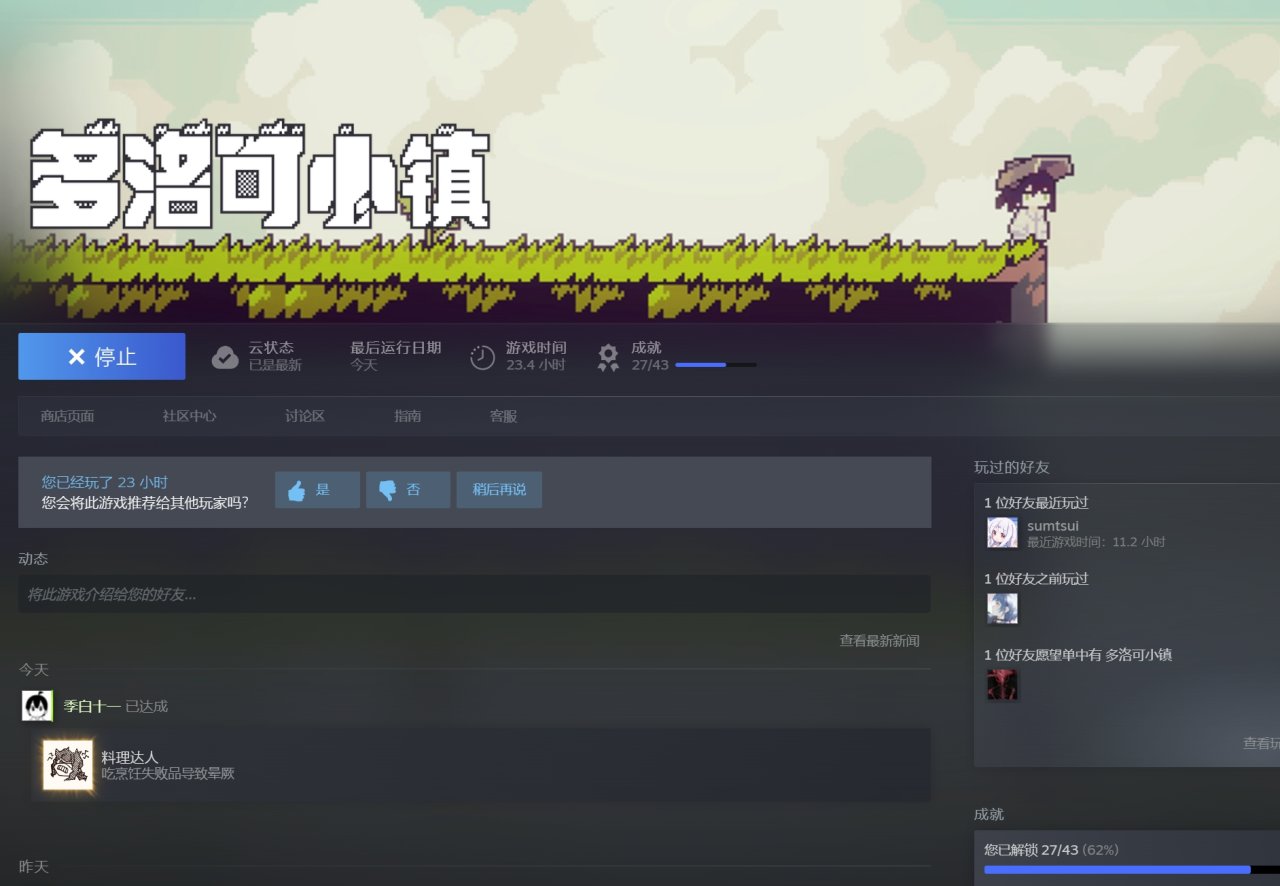Click avatar under 1 位好友愿望单中有 多洛可小镇
Viewport: 1280px width, 886px height.
1002,685
